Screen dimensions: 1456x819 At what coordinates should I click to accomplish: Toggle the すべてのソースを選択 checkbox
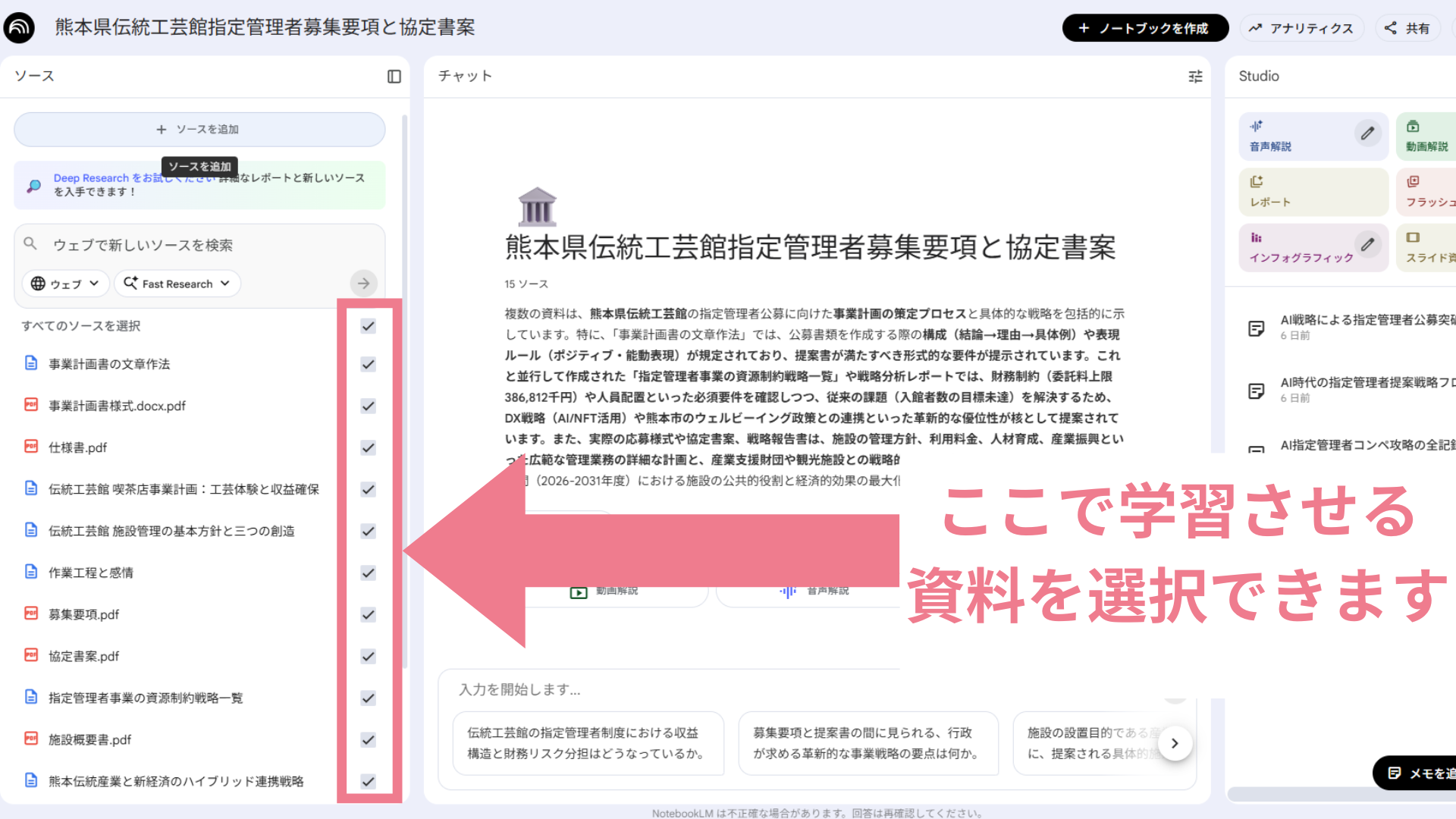[x=369, y=326]
